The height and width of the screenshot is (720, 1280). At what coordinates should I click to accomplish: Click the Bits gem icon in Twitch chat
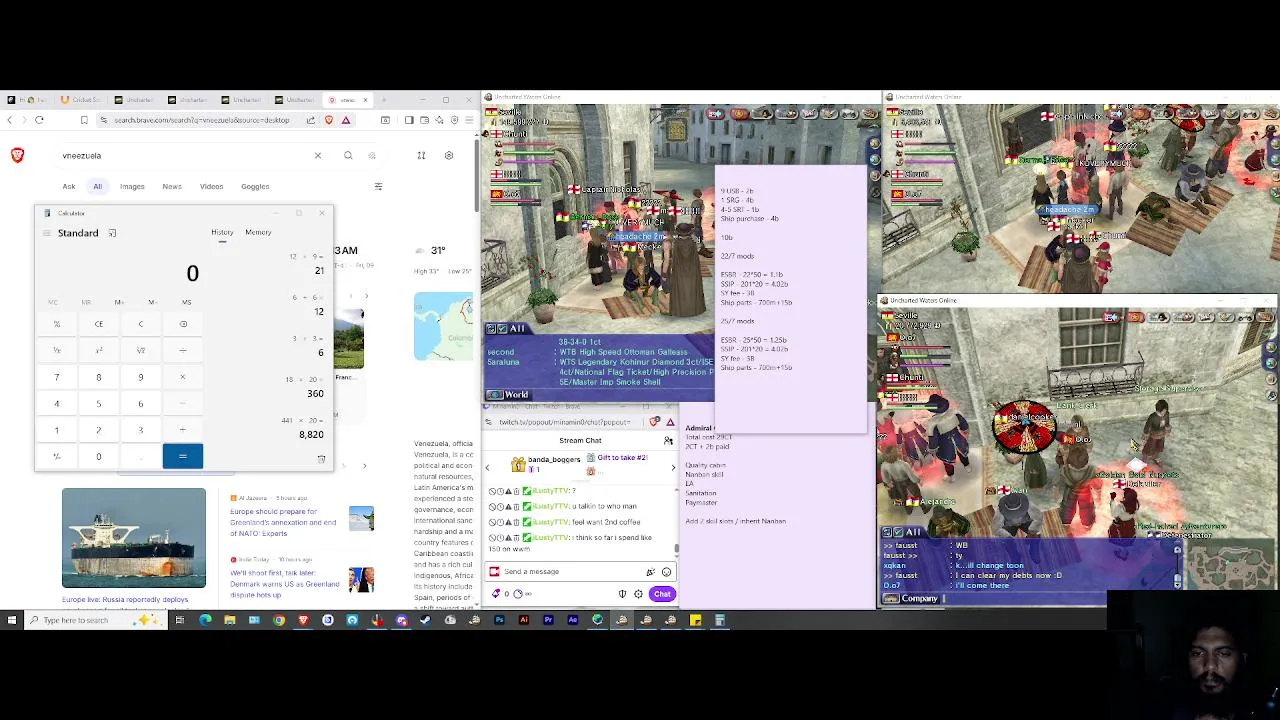pos(497,594)
